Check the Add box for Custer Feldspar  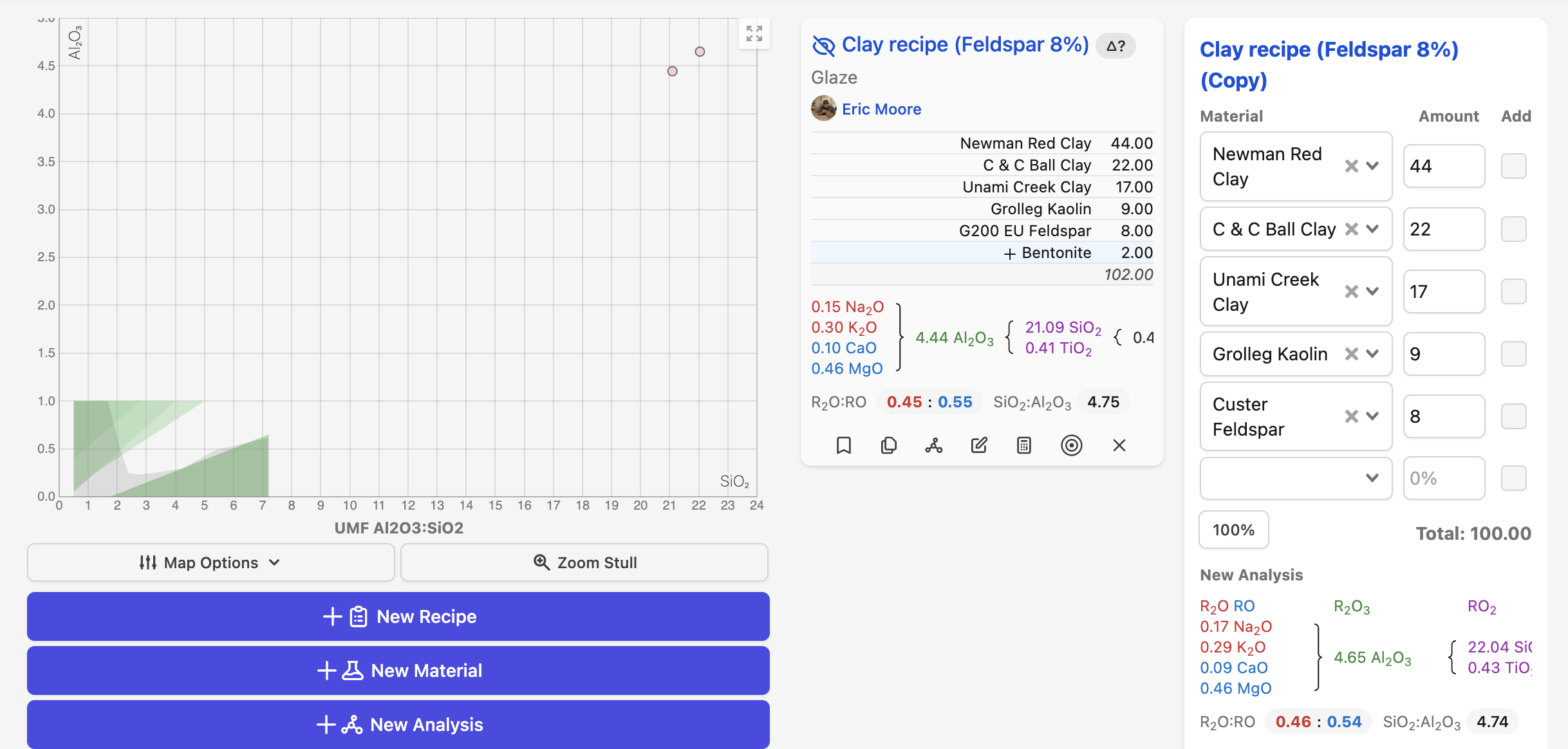[x=1513, y=416]
